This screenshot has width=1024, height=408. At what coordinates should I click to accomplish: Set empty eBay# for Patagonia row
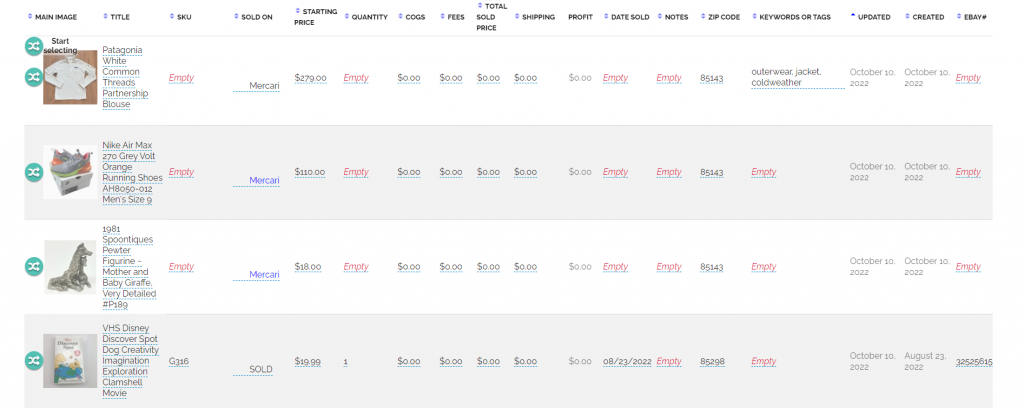coord(968,78)
